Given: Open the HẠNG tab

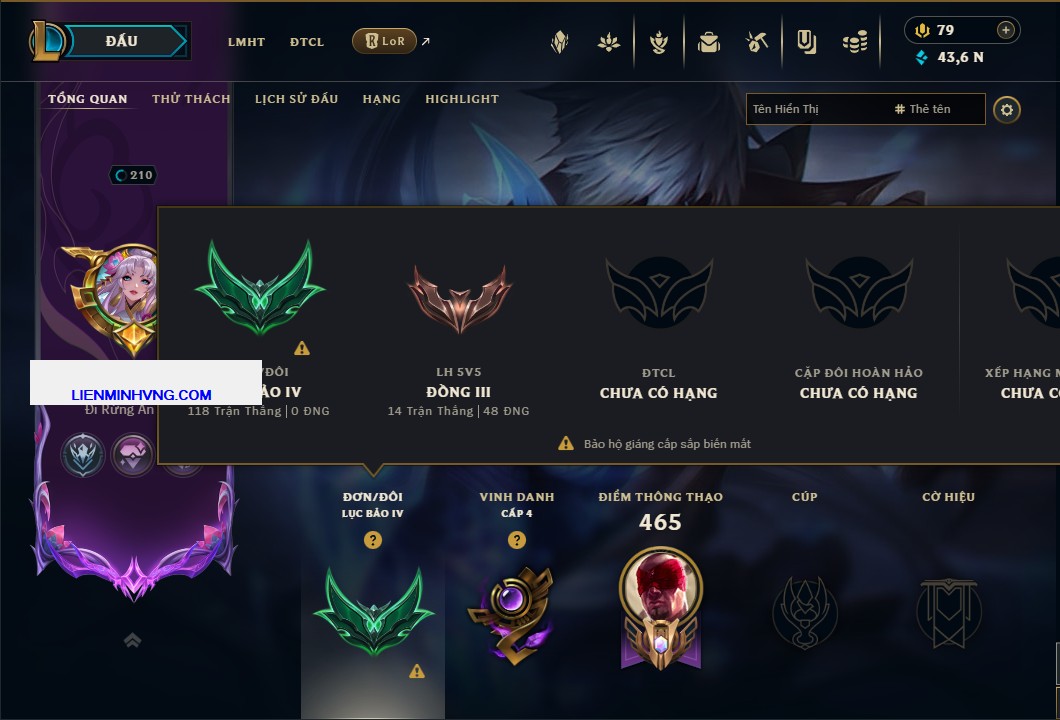Looking at the screenshot, I should pyautogui.click(x=381, y=99).
